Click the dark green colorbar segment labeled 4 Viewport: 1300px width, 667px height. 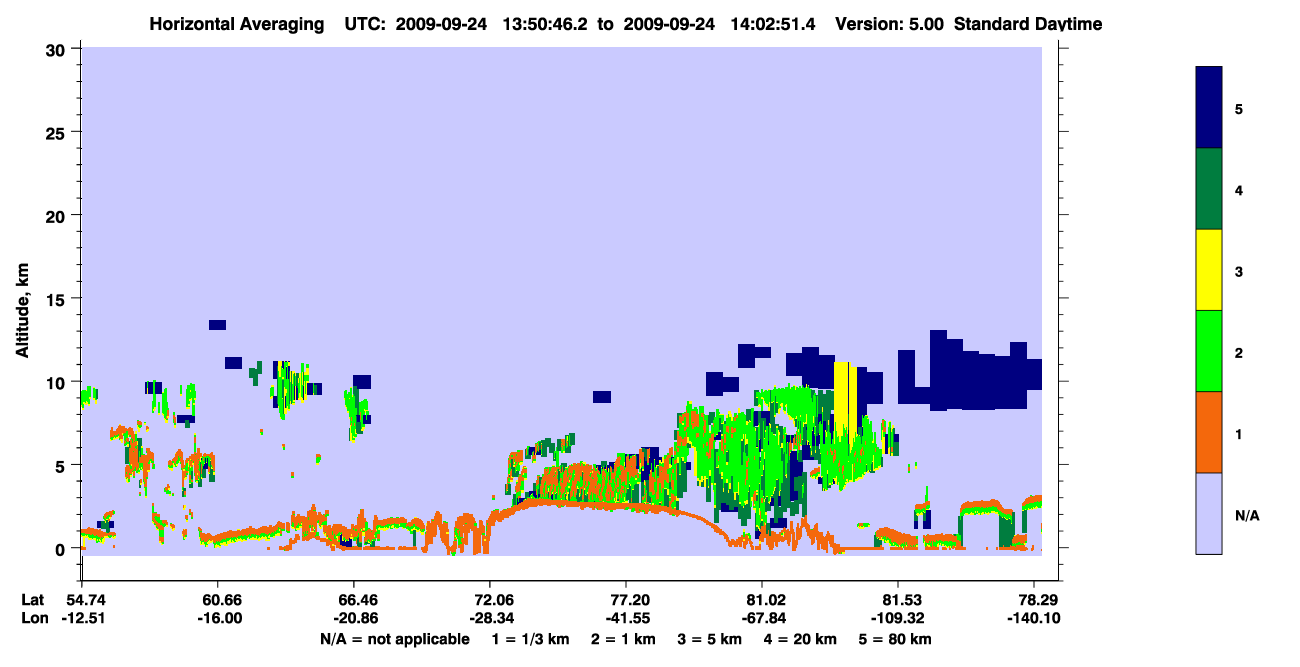tap(1209, 189)
